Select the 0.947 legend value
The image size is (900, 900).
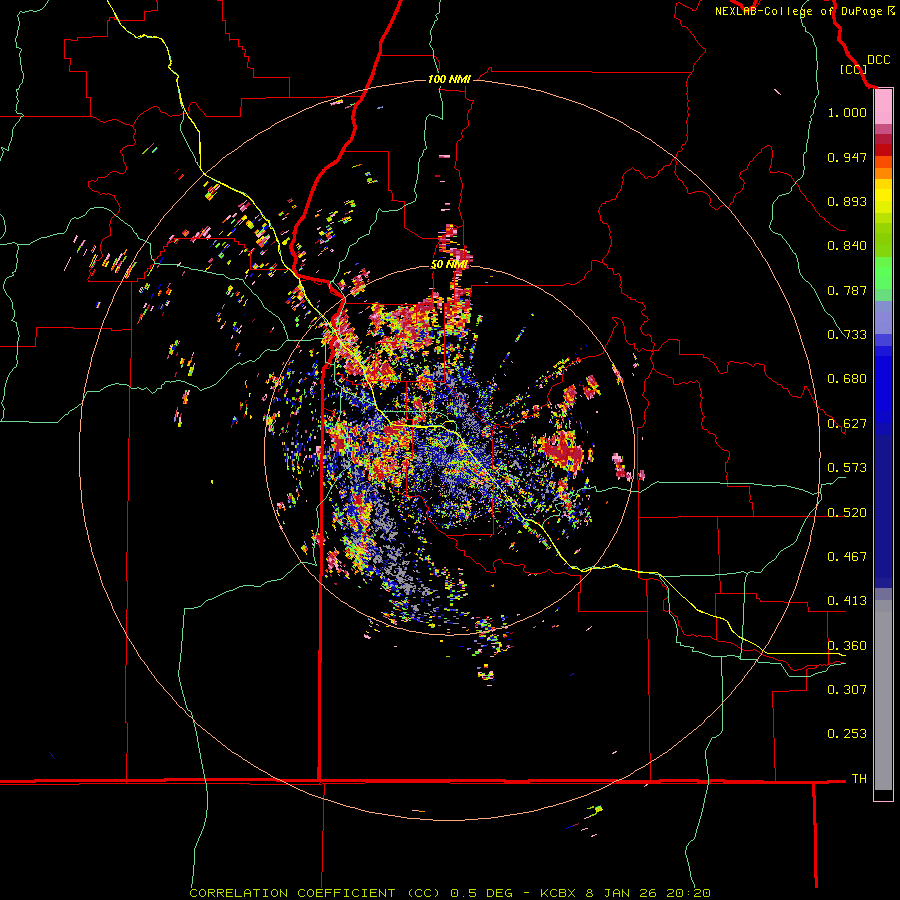[847, 157]
